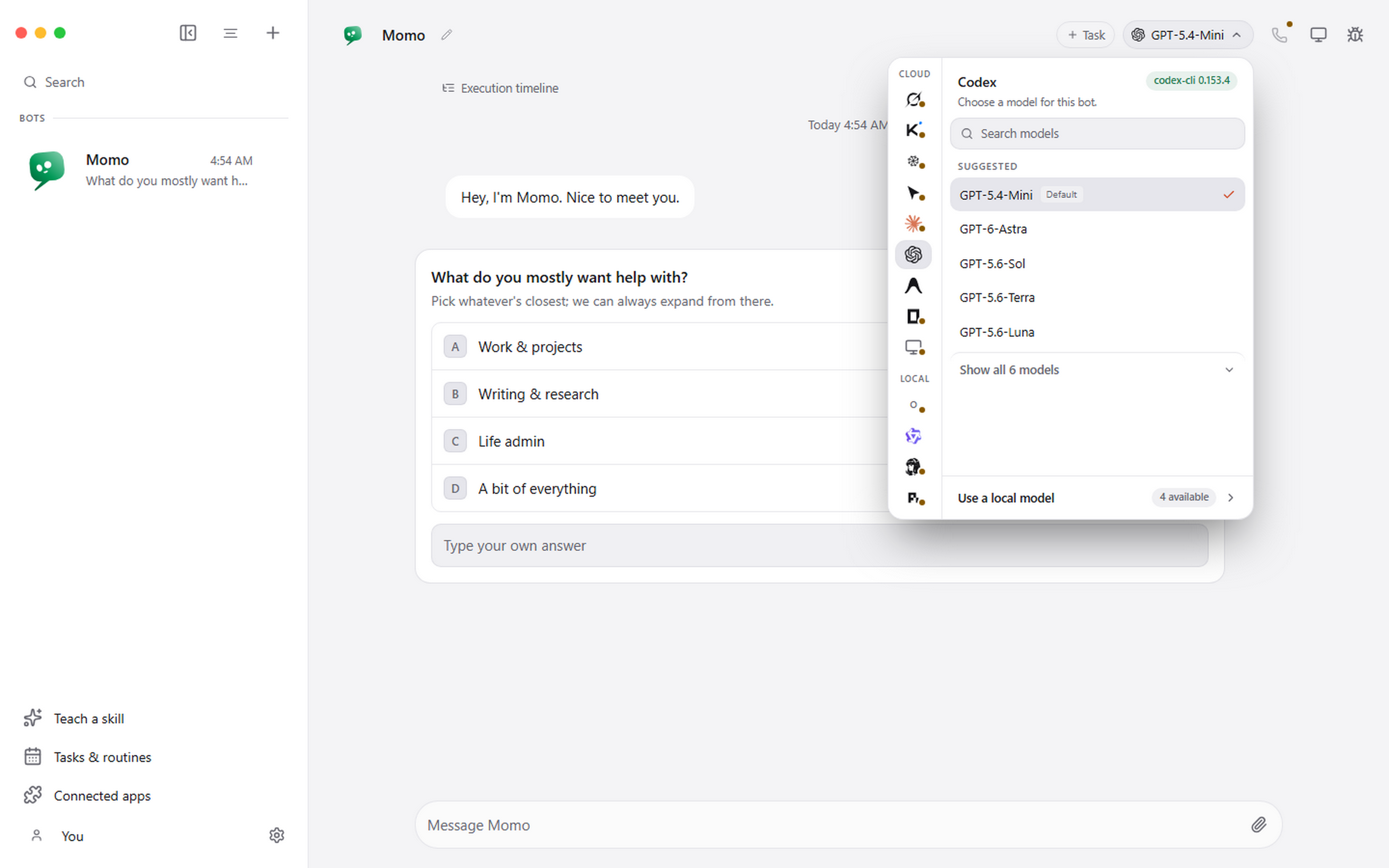
Task: Focus the Search models field
Action: 1097,134
